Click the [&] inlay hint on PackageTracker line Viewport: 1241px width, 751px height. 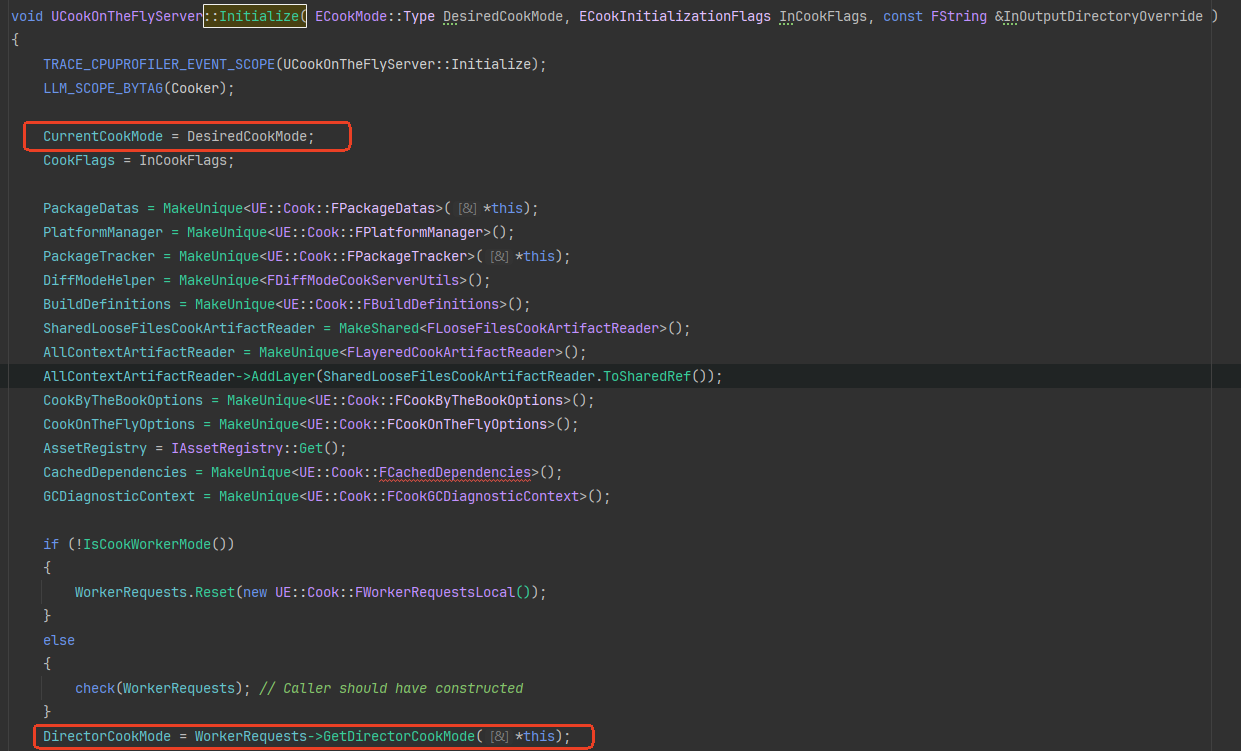point(499,257)
